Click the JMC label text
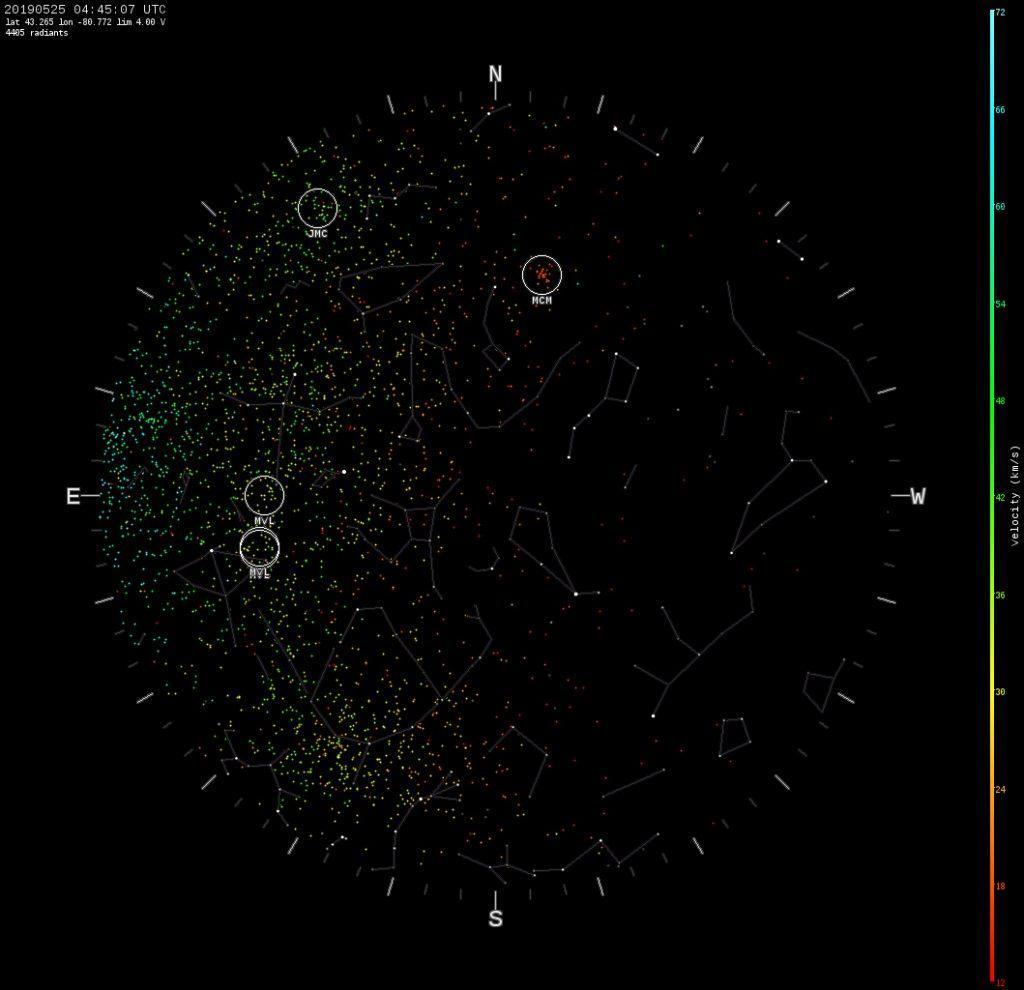The height and width of the screenshot is (990, 1024). 317,232
